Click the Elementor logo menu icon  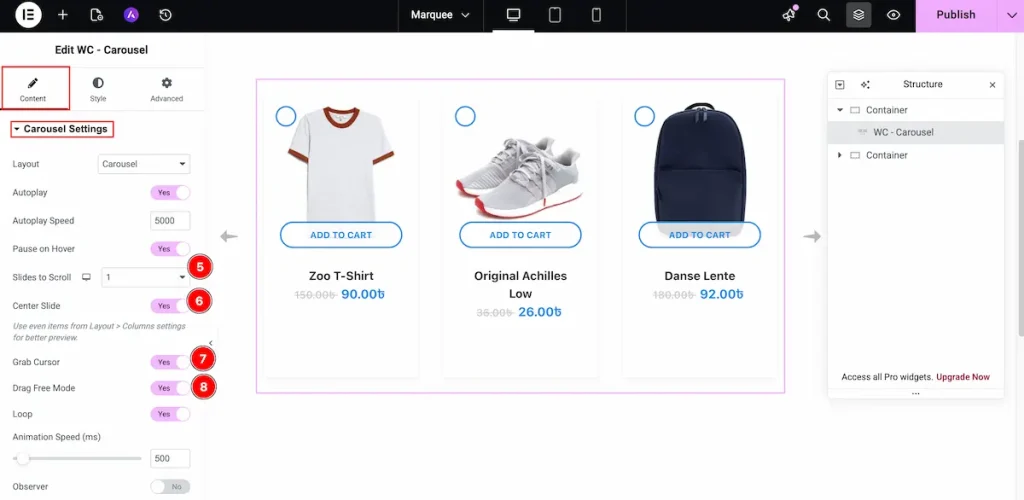tap(28, 15)
